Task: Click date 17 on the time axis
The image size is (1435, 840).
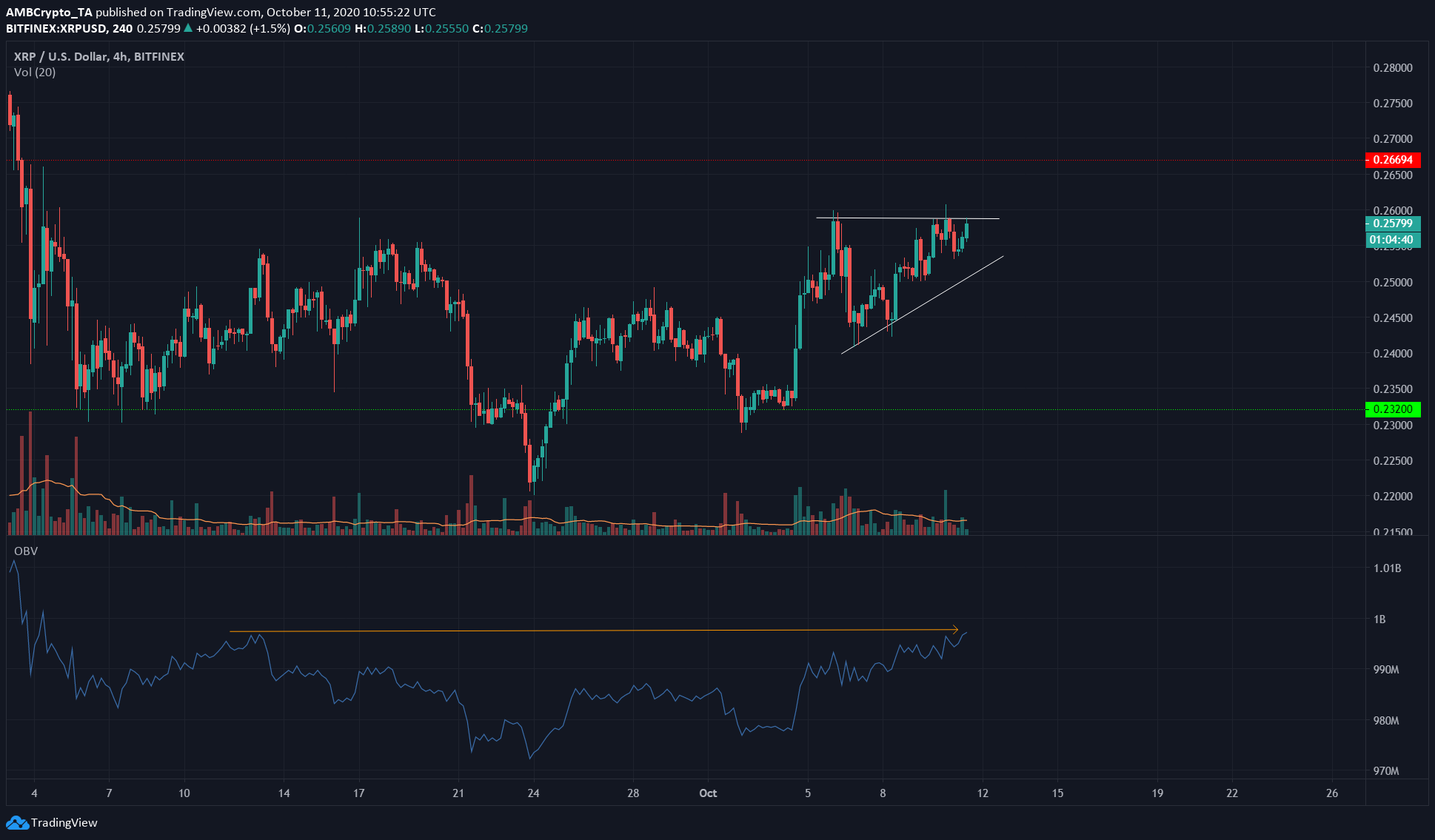Action: (x=358, y=793)
